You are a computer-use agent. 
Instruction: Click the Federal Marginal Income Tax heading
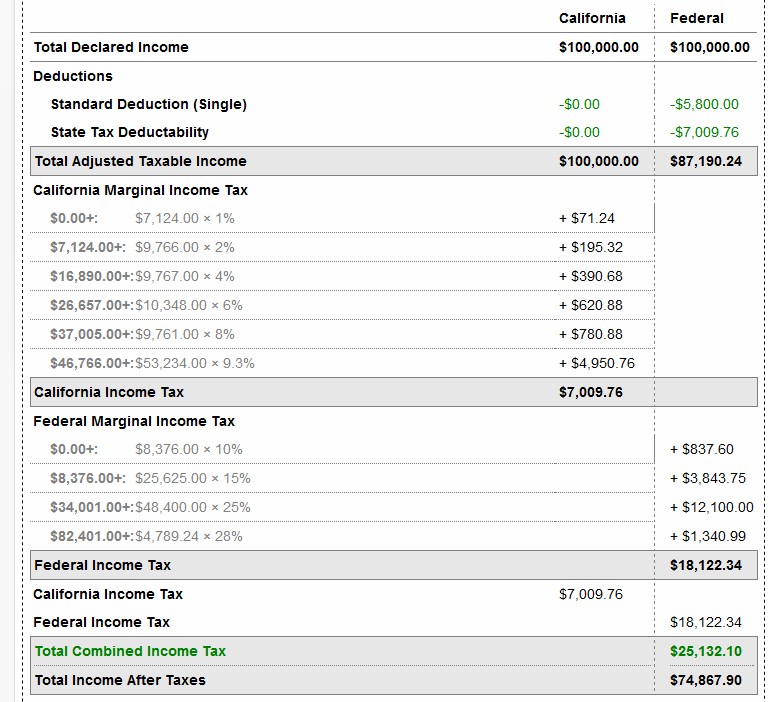134,421
